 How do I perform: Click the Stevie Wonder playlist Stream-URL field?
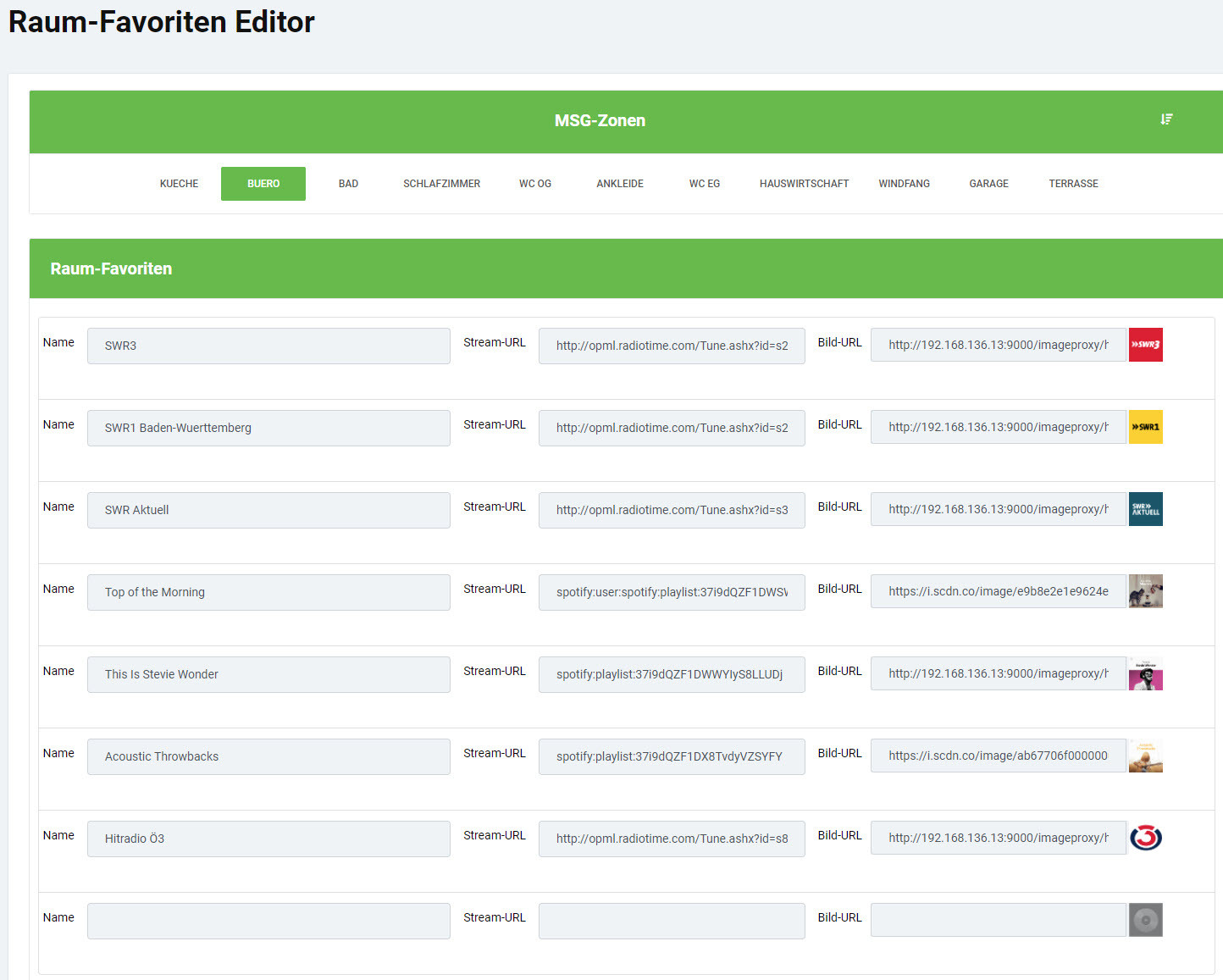pyautogui.click(x=672, y=674)
